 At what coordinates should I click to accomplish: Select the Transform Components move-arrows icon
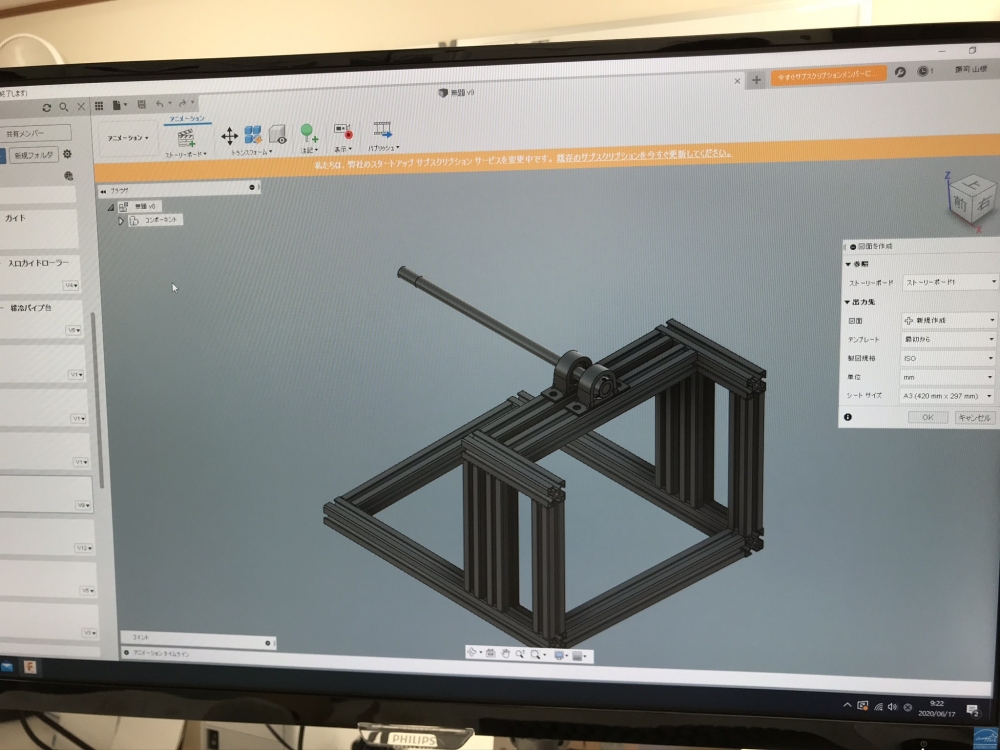(x=229, y=135)
